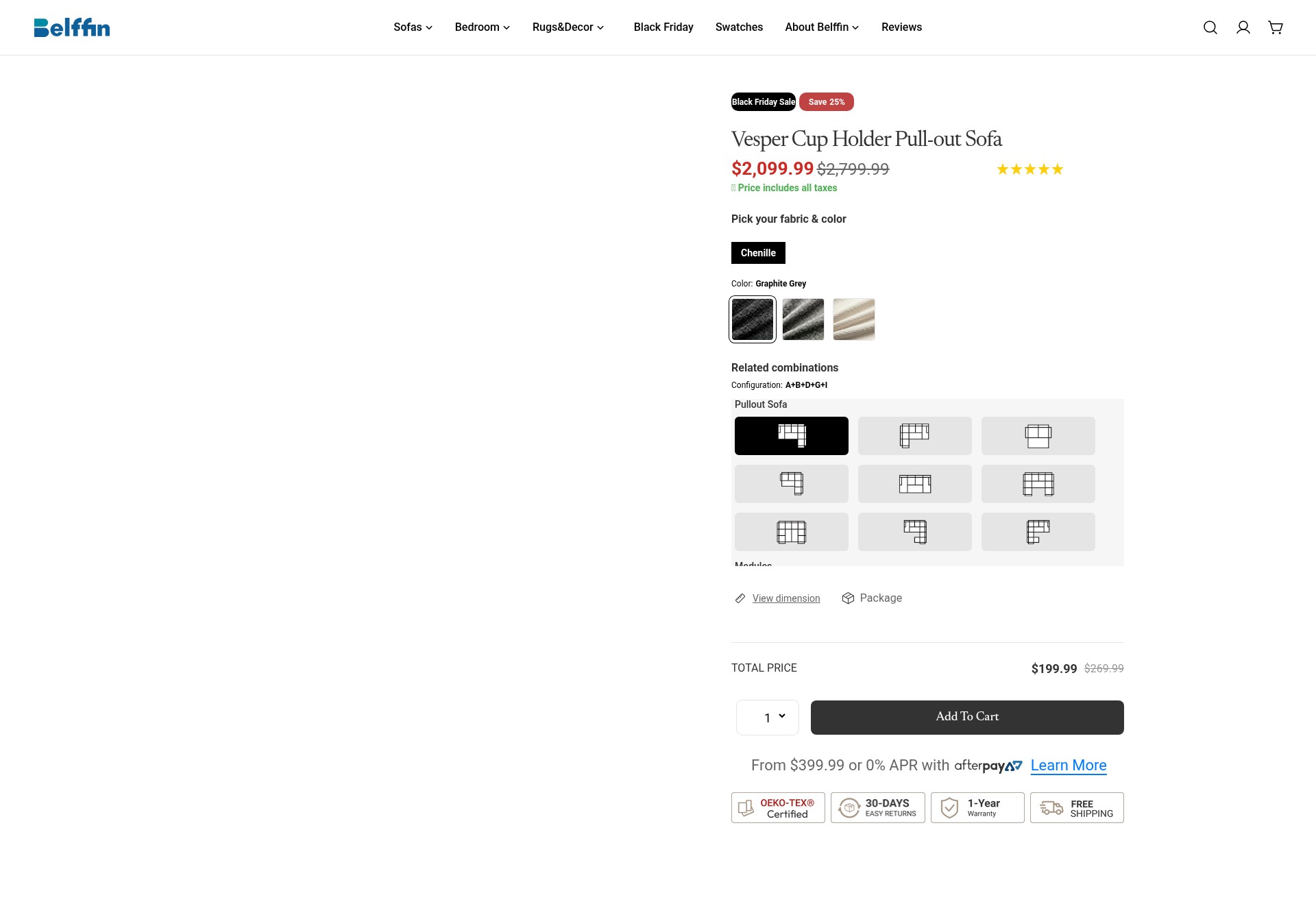This screenshot has width=1316, height=904.
Task: Expand the Sofas menu dropdown
Action: pos(413,27)
